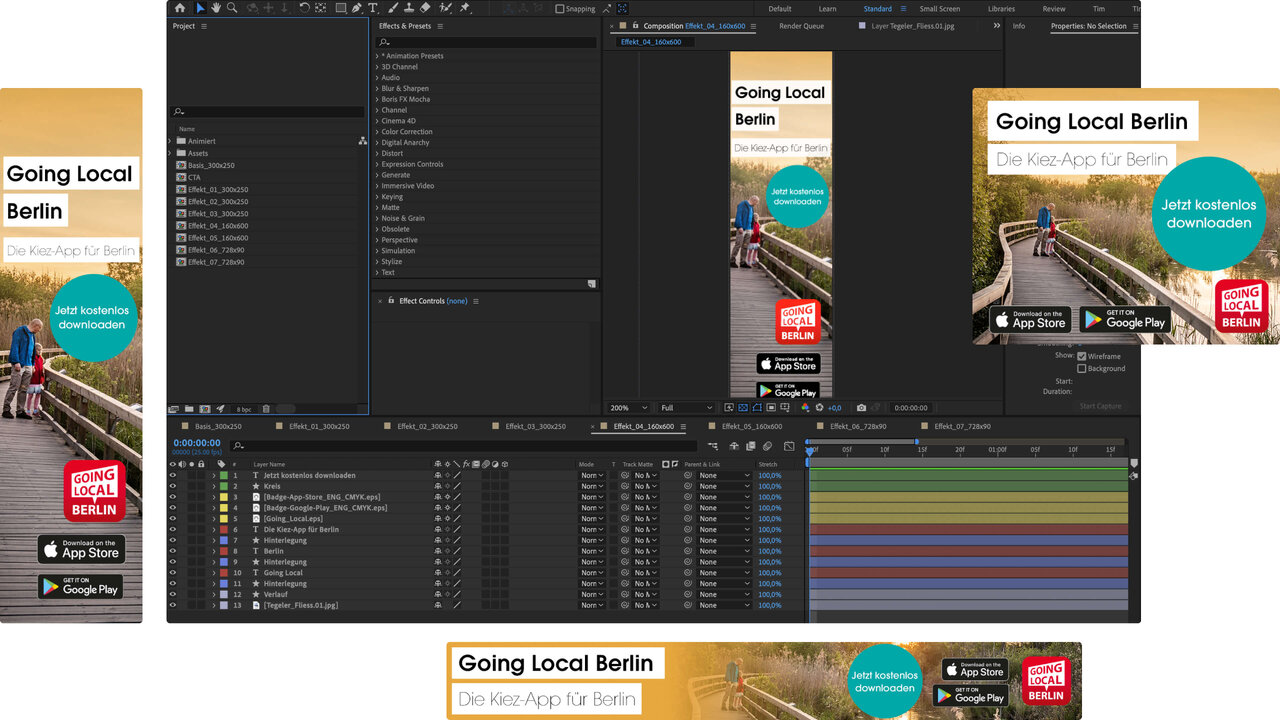Select the Eraser tool
1280x720 pixels.
[x=425, y=8]
